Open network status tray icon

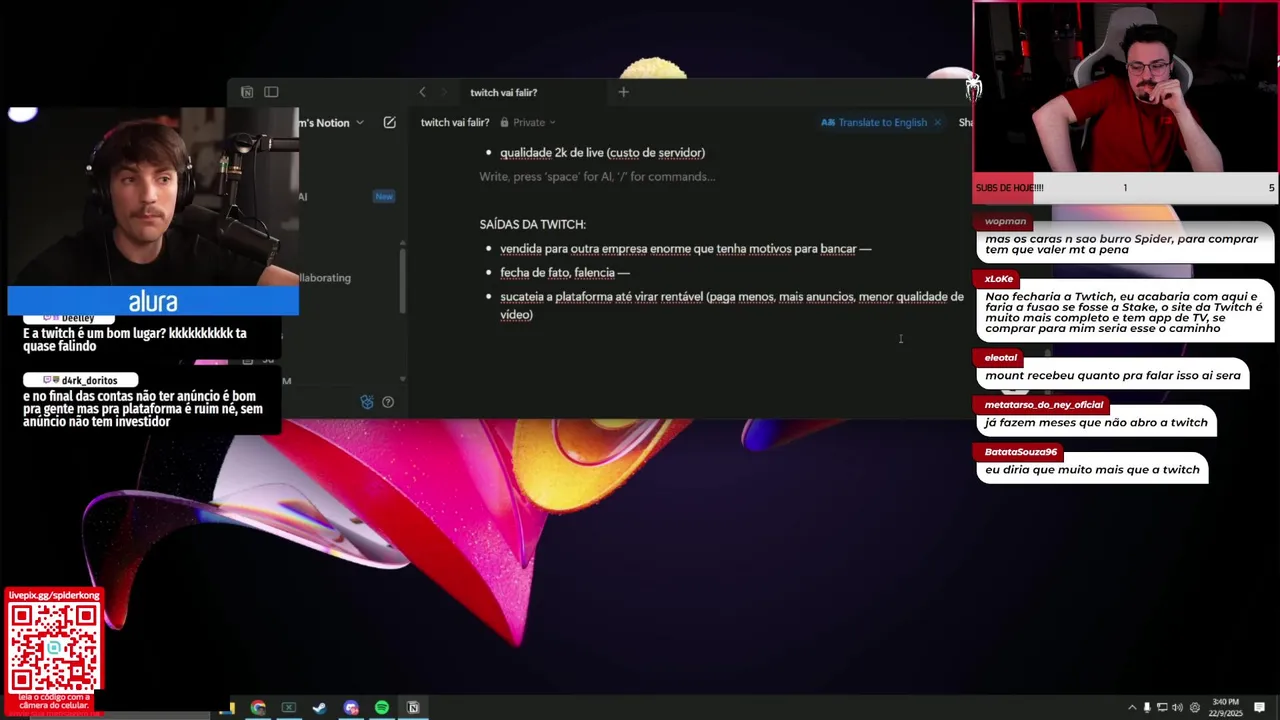click(x=1162, y=707)
